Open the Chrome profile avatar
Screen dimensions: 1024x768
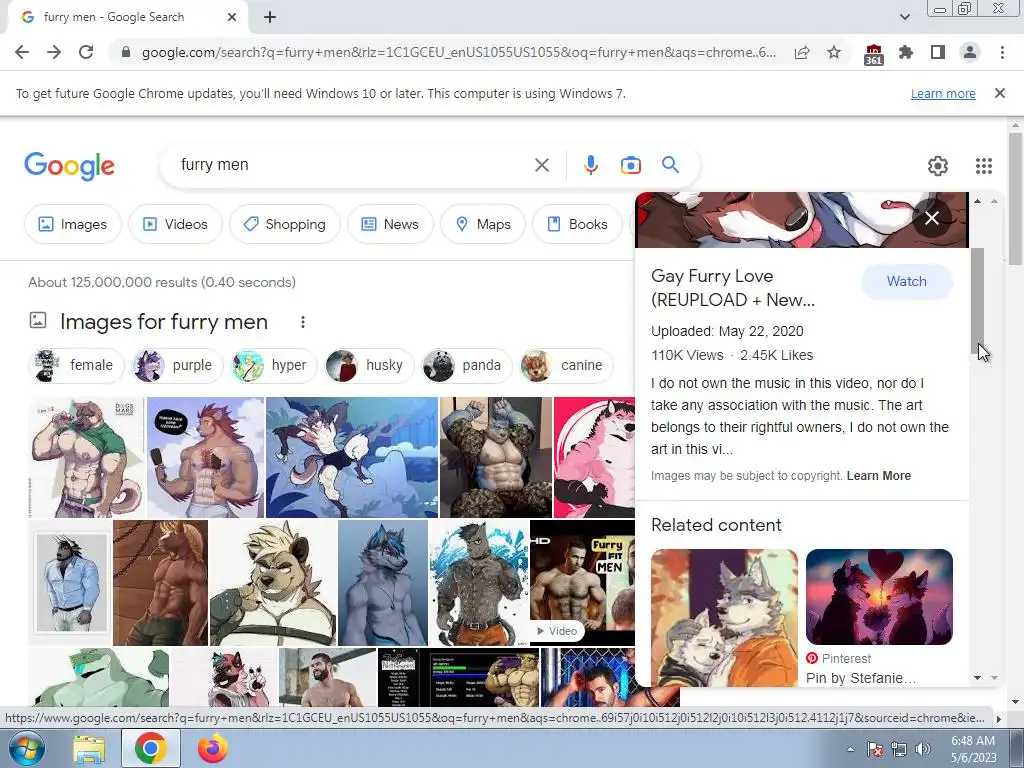[x=970, y=52]
